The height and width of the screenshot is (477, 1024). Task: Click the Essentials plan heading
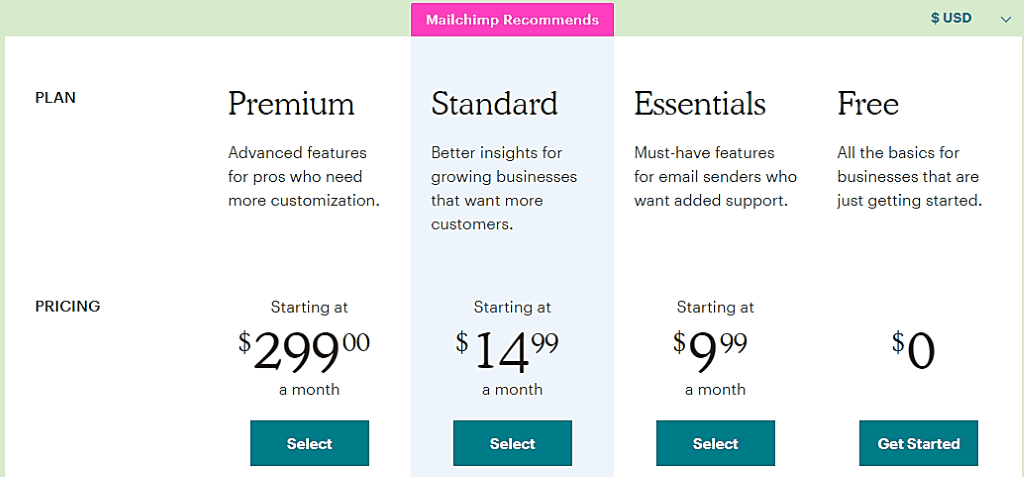click(700, 104)
